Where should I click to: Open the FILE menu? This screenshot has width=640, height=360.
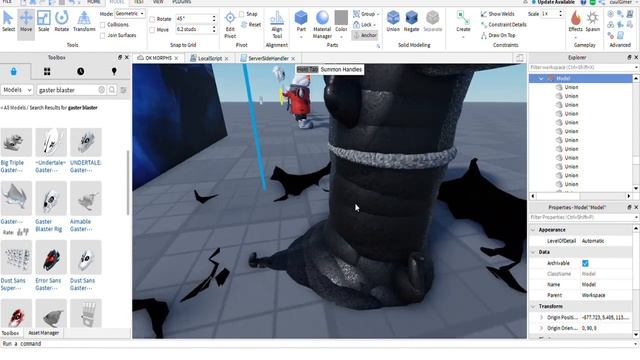7,2
